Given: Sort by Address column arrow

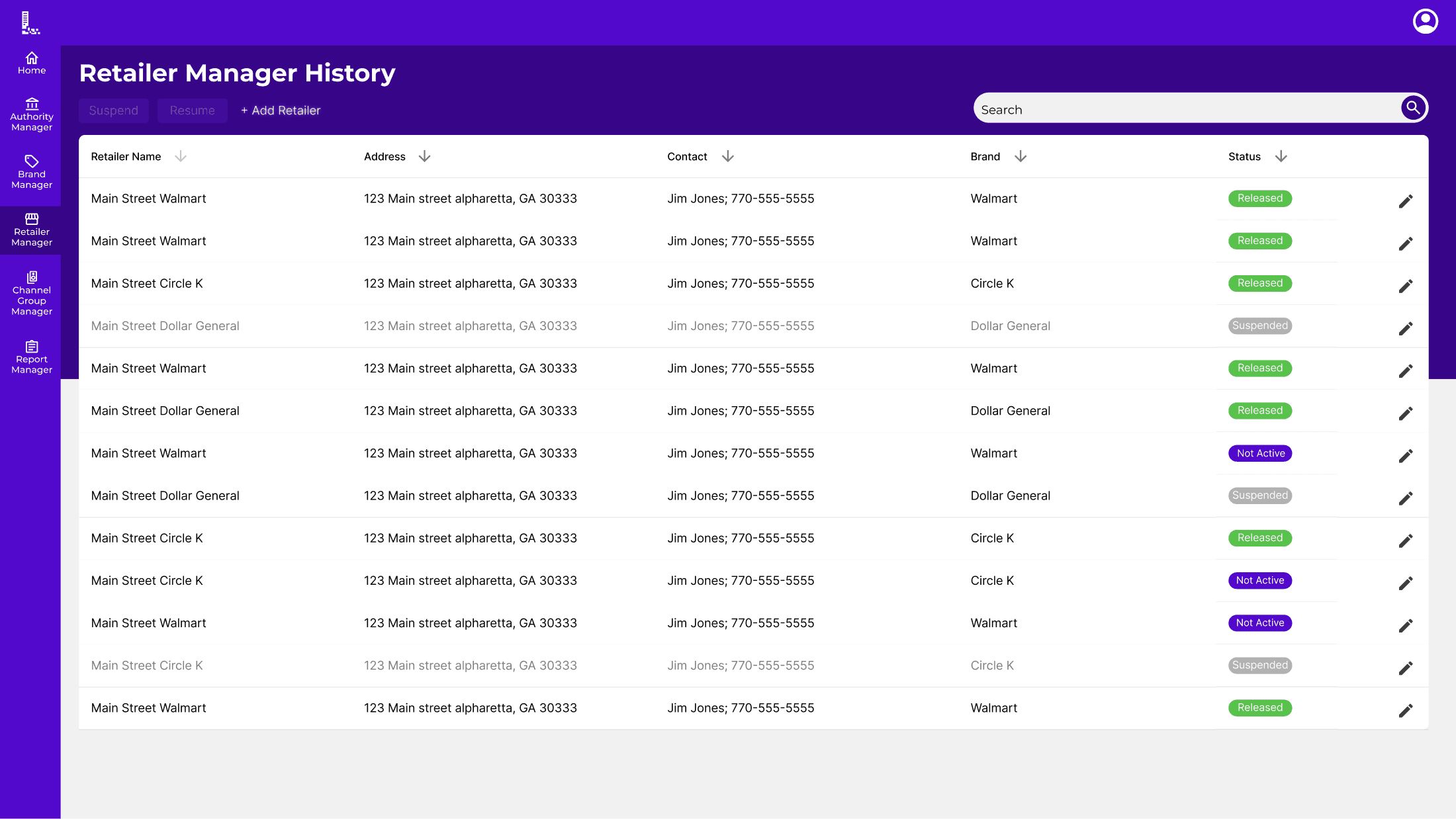Looking at the screenshot, I should click(424, 156).
